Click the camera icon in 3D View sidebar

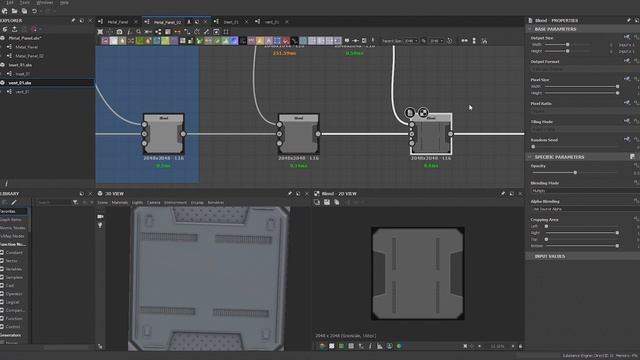click(x=100, y=216)
